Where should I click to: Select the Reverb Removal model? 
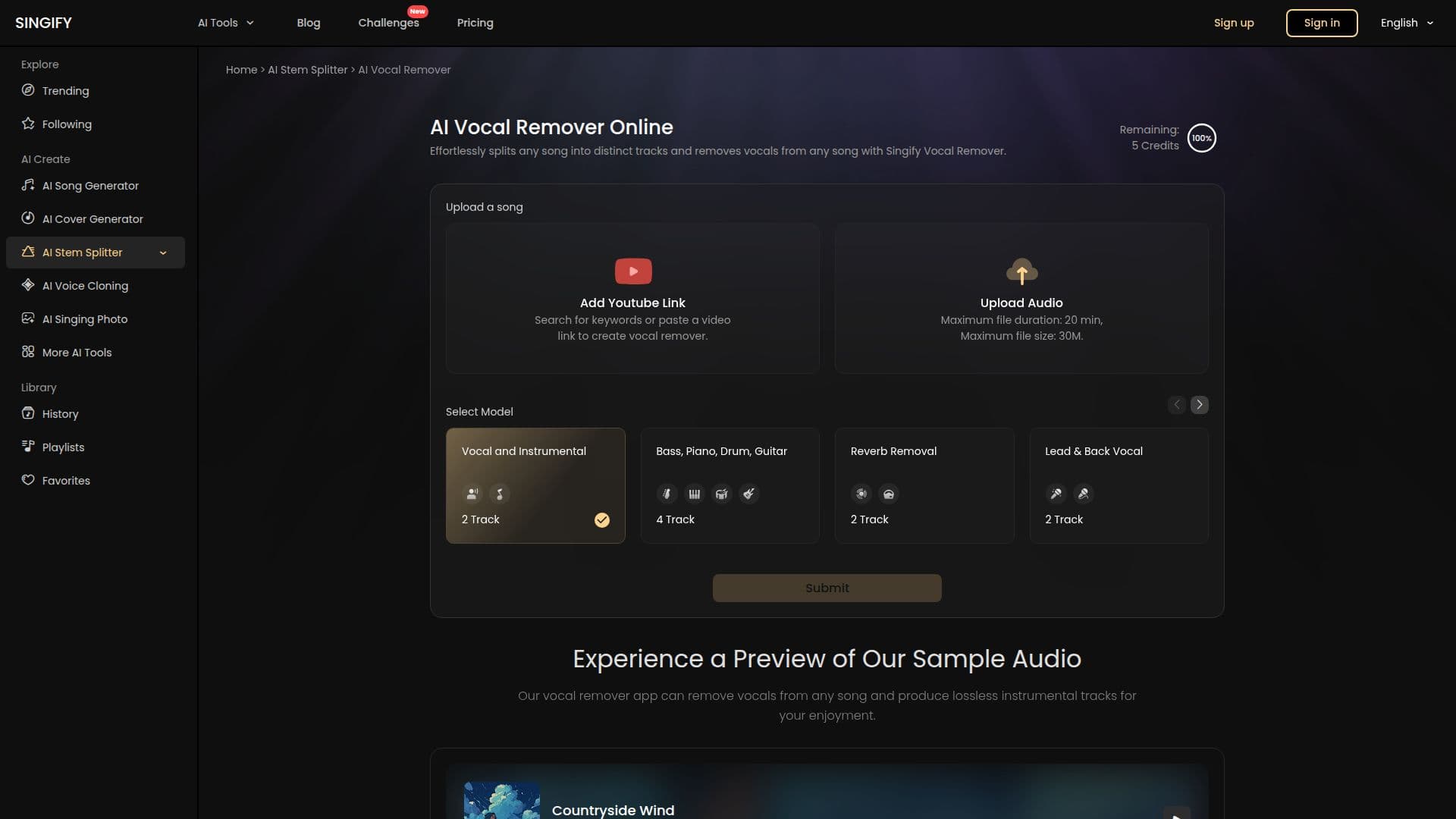(924, 485)
